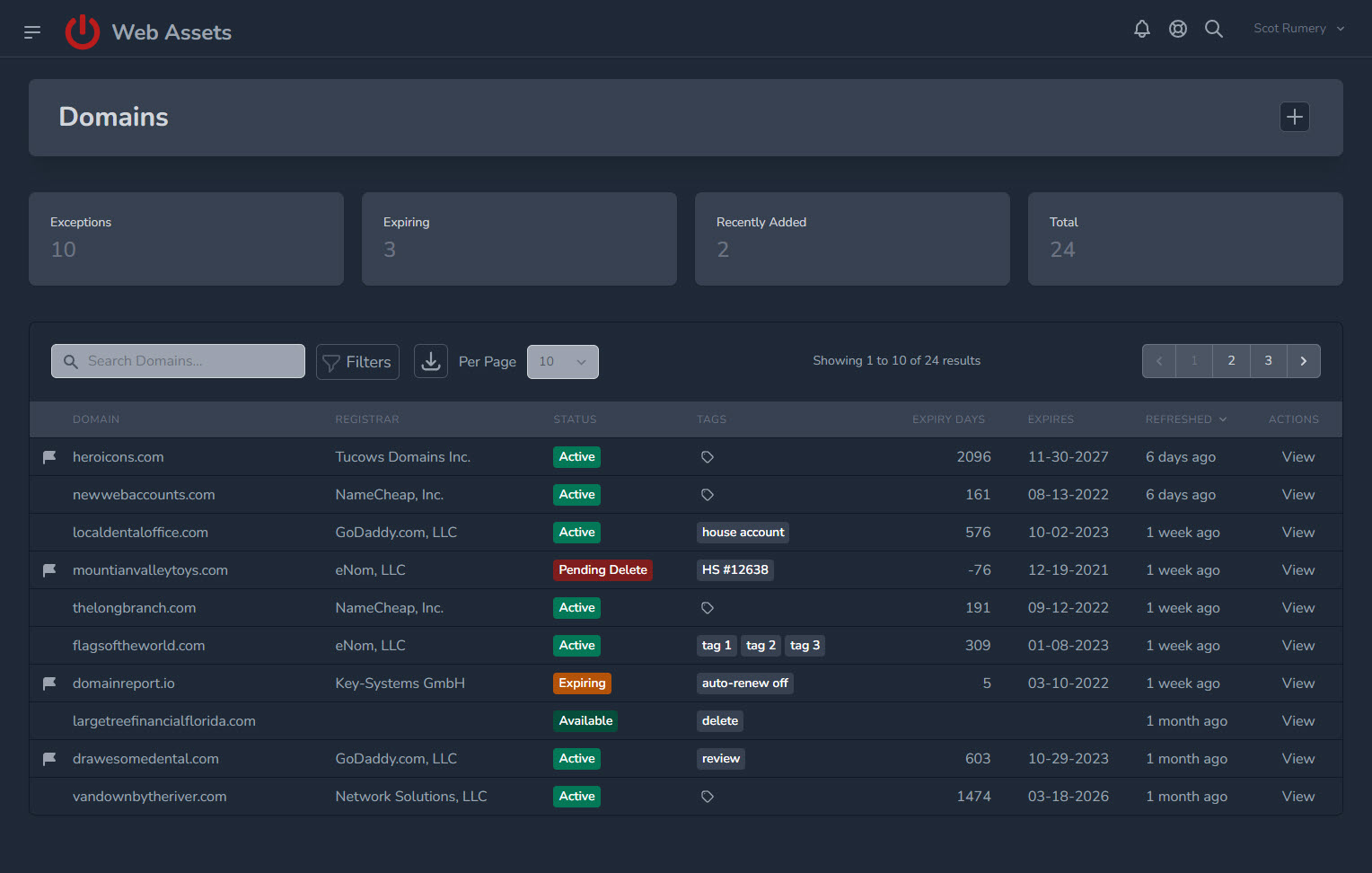The image size is (1372, 873).
Task: Click the Exceptions summary card
Action: pyautogui.click(x=186, y=238)
